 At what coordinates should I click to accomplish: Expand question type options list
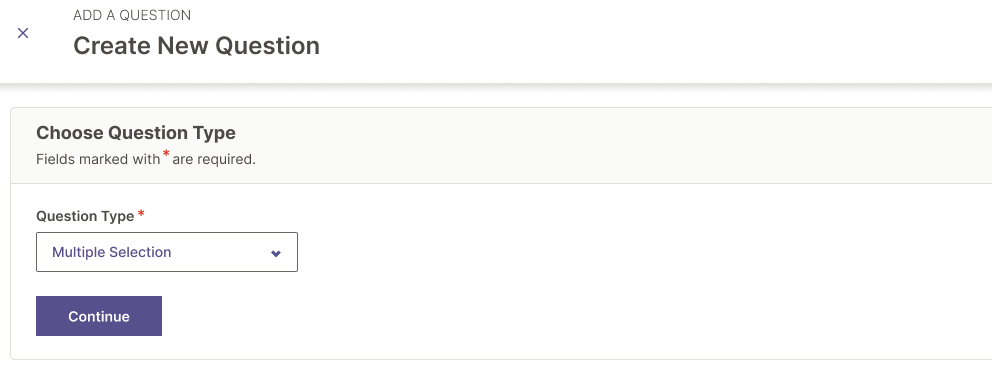pos(166,252)
